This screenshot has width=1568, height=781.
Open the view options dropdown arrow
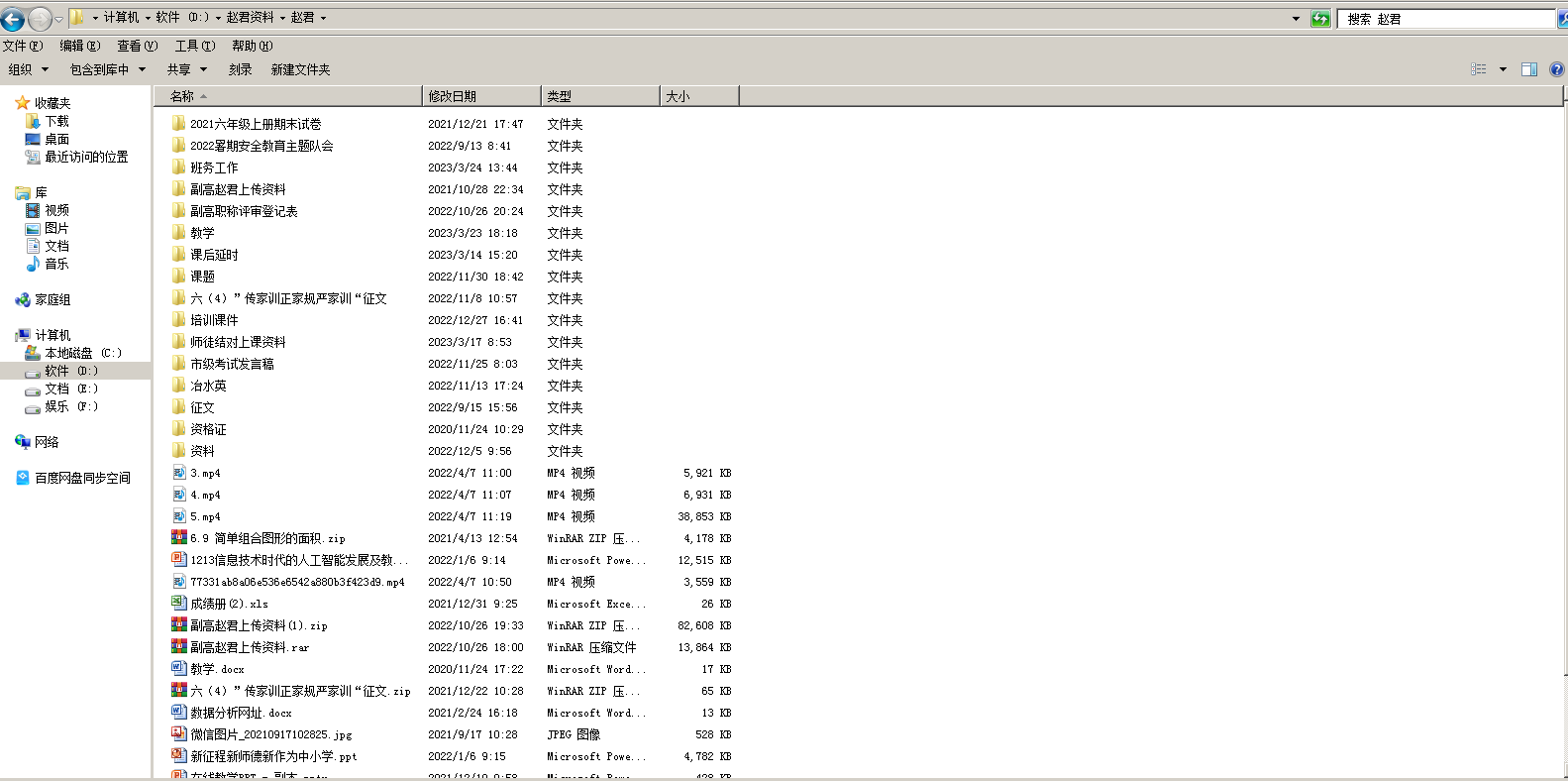(x=1503, y=69)
